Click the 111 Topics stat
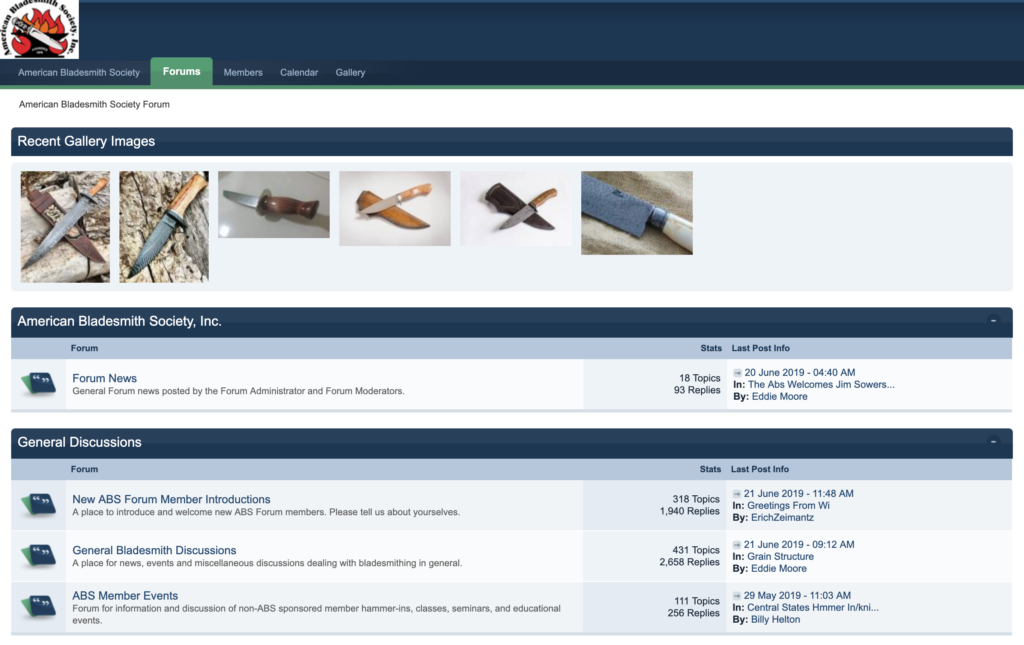1024x645 pixels. pyautogui.click(x=696, y=601)
